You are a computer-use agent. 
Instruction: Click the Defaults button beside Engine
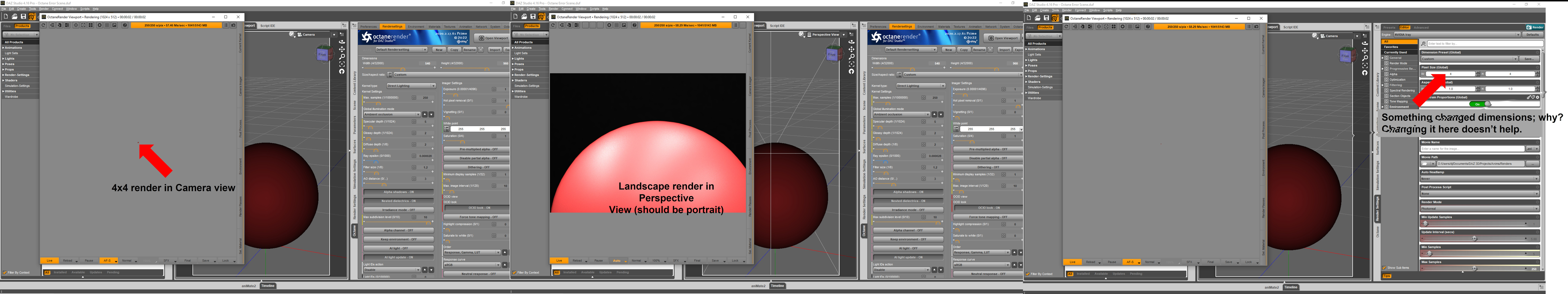[x=1532, y=35]
